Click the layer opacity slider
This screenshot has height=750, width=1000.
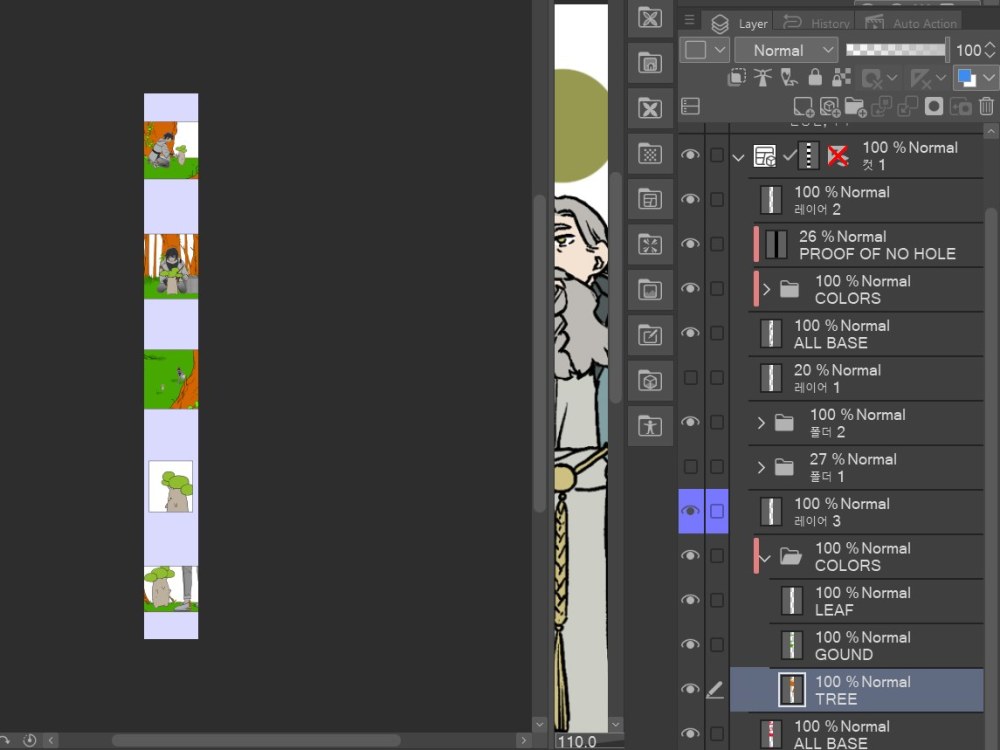[897, 50]
